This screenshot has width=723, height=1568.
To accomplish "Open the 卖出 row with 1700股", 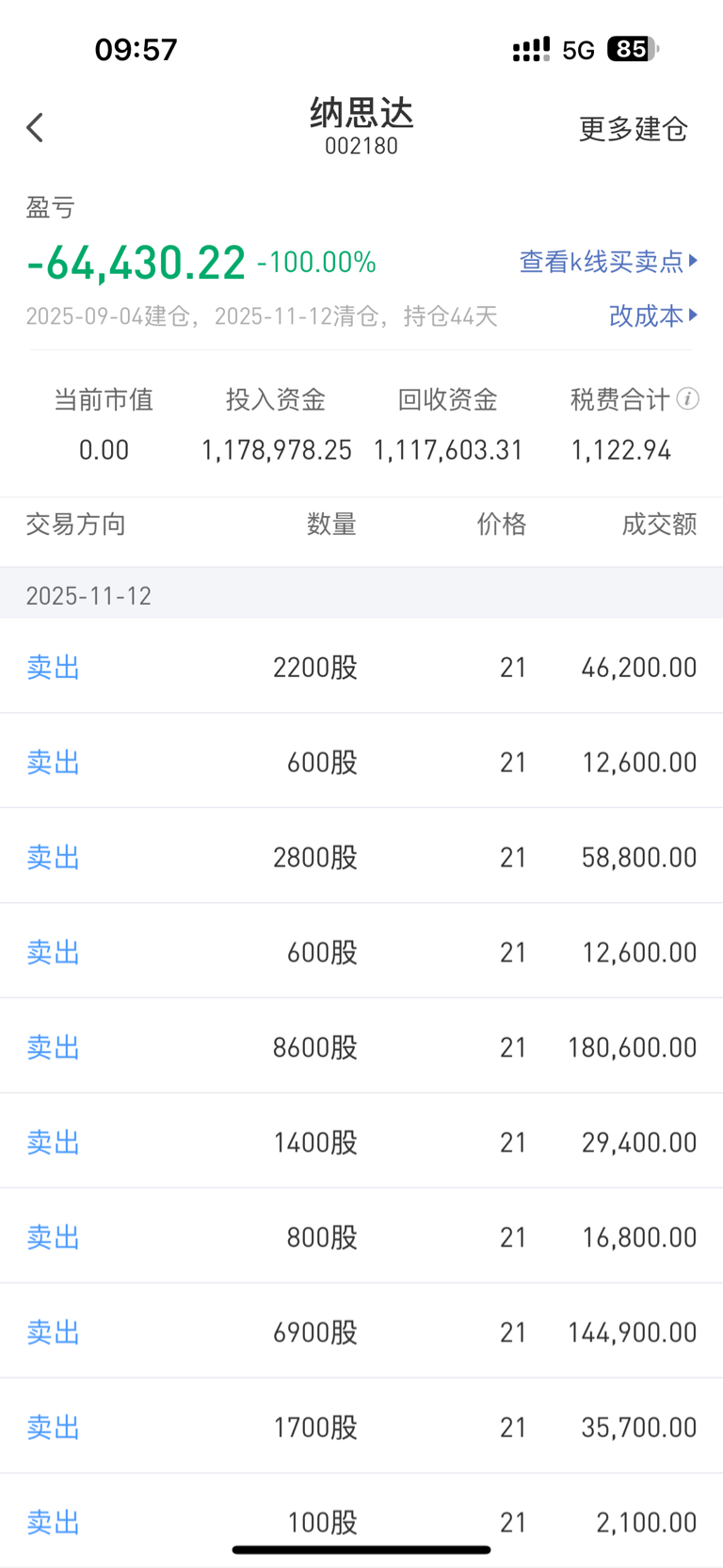I will pyautogui.click(x=361, y=1427).
